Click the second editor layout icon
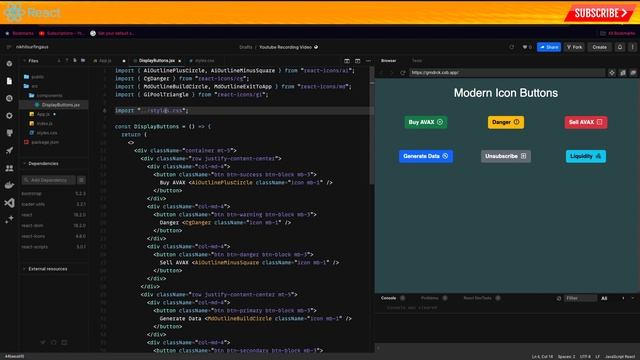This screenshot has height=360, width=640. pos(358,61)
